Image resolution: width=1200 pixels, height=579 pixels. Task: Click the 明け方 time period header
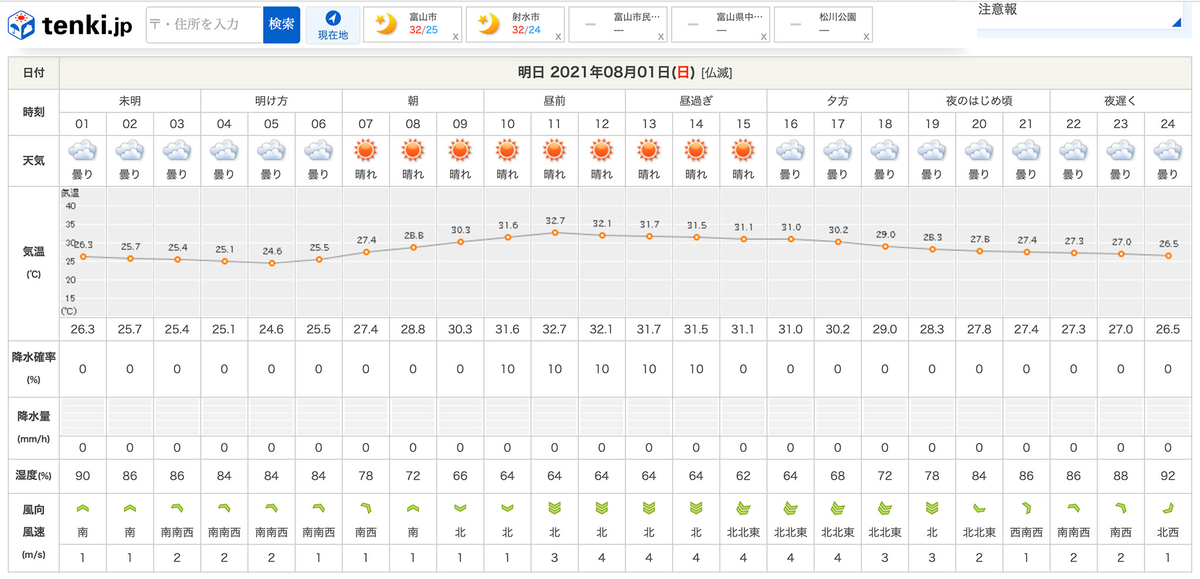[271, 101]
